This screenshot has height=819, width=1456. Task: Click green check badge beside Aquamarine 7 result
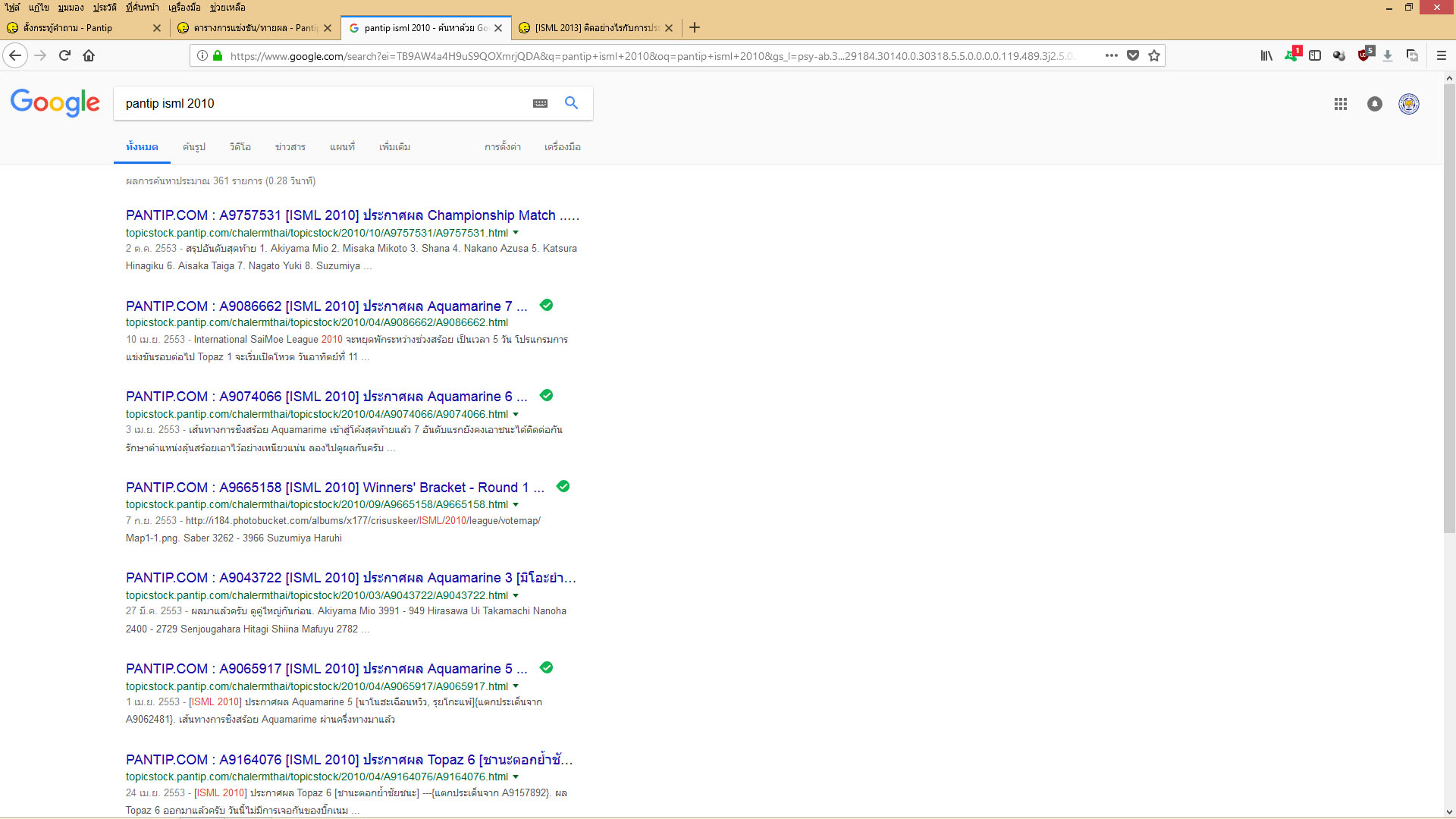tap(546, 306)
